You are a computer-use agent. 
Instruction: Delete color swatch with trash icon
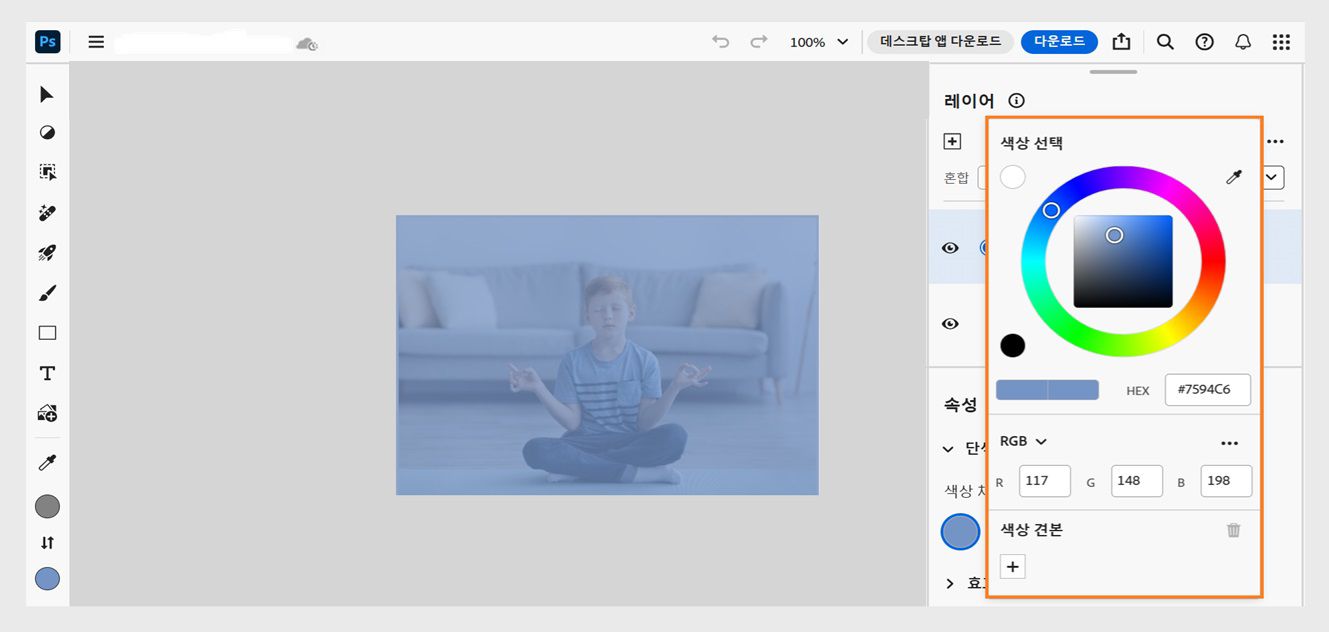pyautogui.click(x=1233, y=530)
